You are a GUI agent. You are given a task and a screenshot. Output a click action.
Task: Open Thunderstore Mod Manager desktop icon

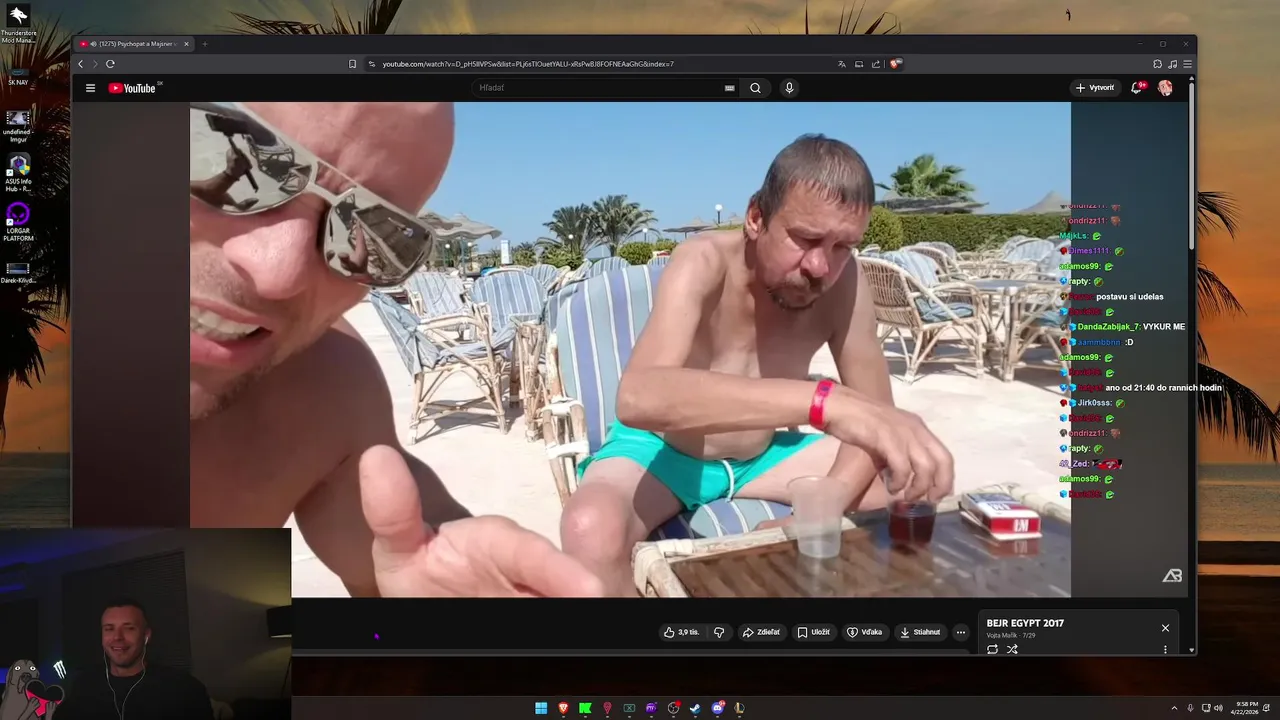tap(18, 24)
